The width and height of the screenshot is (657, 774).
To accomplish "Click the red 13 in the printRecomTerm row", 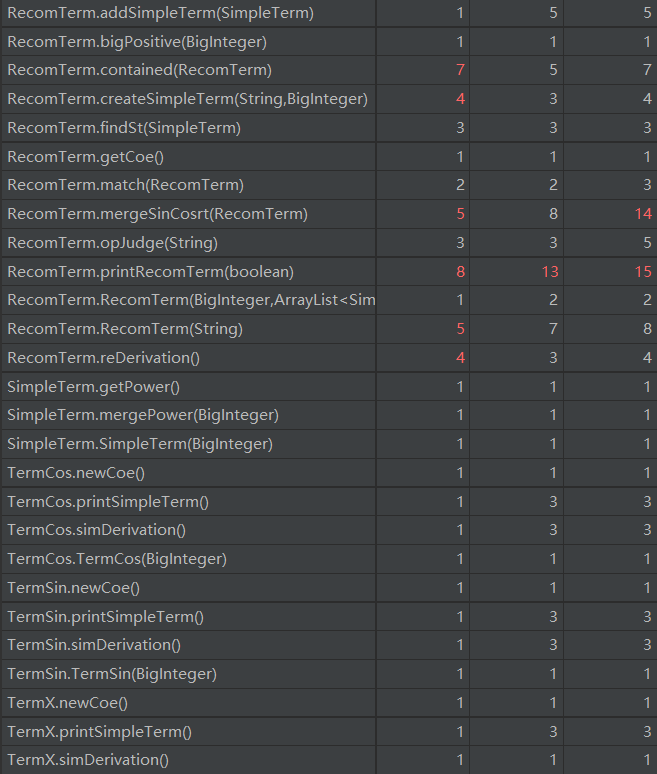I will 549,272.
